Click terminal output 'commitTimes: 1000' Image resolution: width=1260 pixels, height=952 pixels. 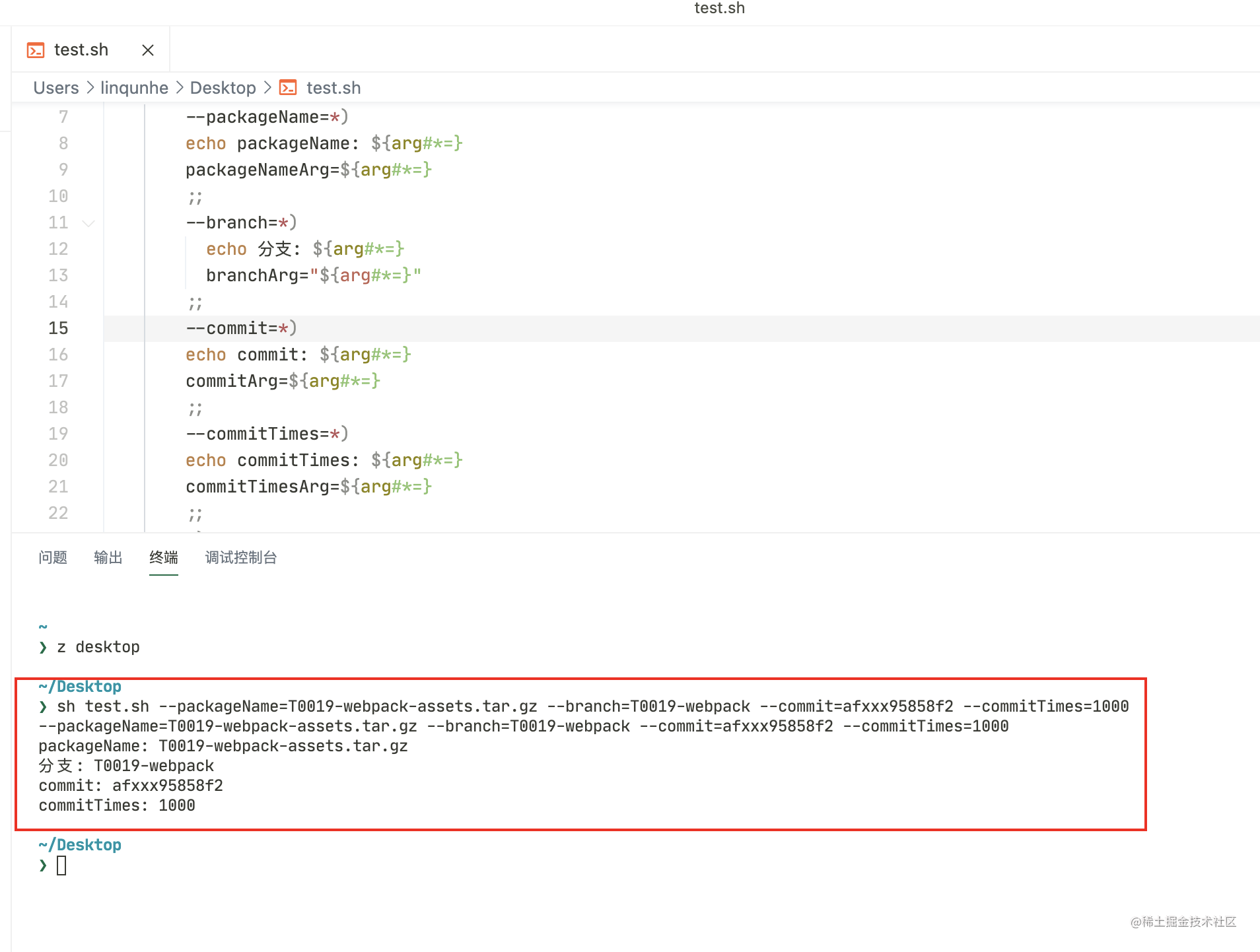(117, 805)
